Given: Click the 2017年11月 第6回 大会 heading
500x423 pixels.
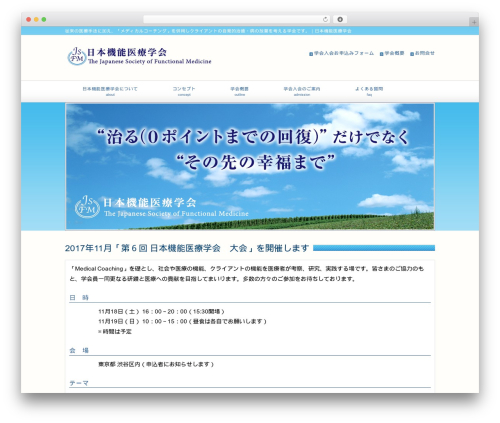Looking at the screenshot, I should [x=187, y=248].
